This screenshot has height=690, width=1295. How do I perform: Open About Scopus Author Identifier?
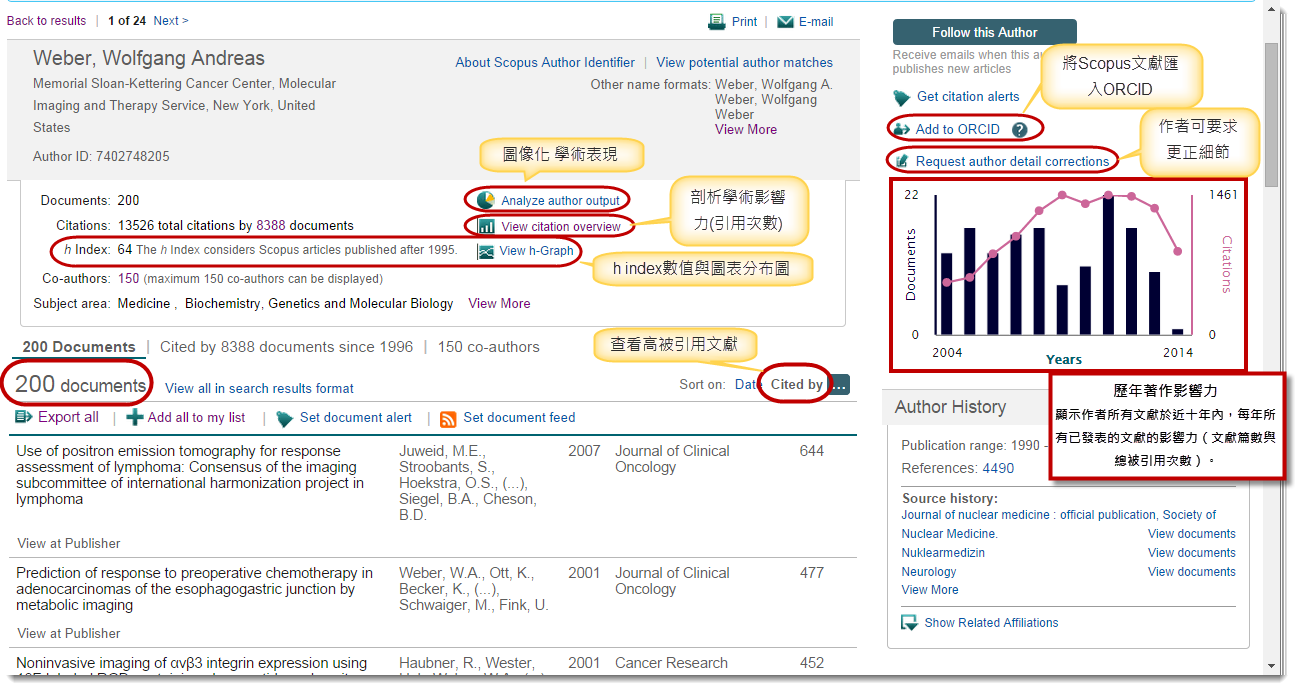(x=545, y=62)
